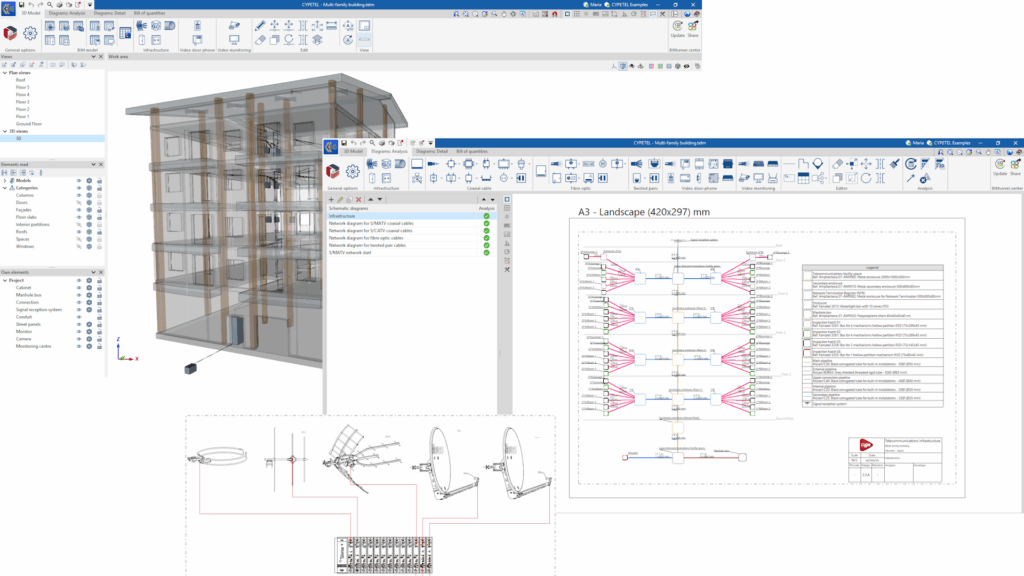The width and height of the screenshot is (1024, 576).
Task: Add new schematic diagram with plus icon
Action: (x=331, y=200)
